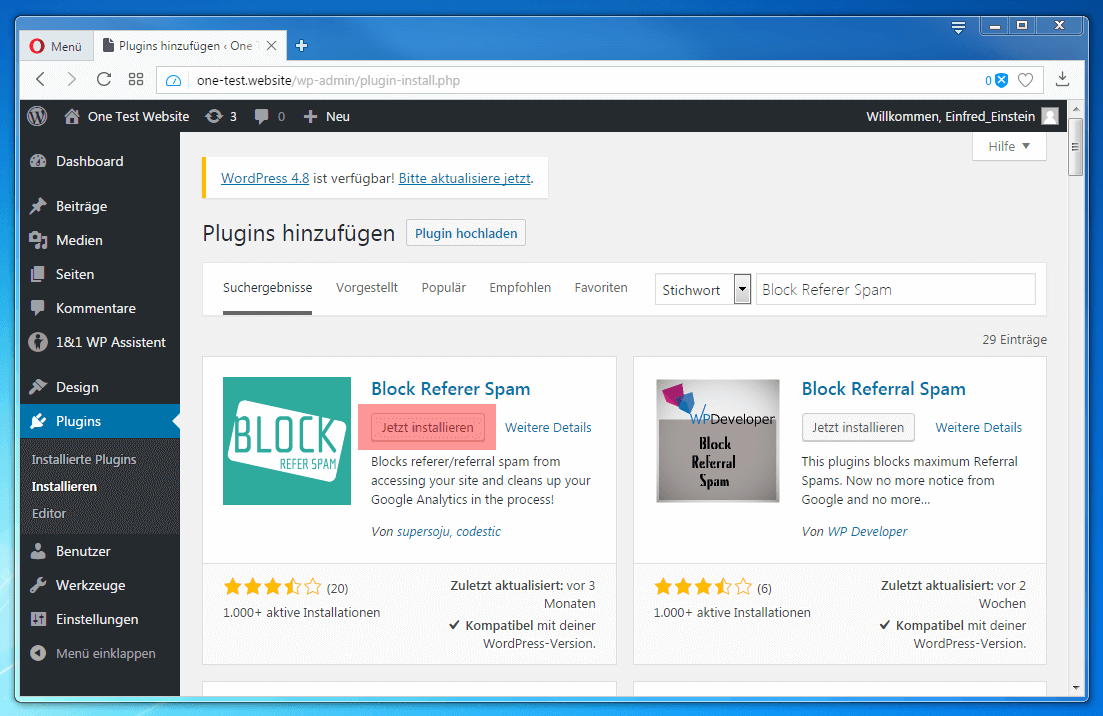Open the Plugins sidebar item

click(100, 421)
